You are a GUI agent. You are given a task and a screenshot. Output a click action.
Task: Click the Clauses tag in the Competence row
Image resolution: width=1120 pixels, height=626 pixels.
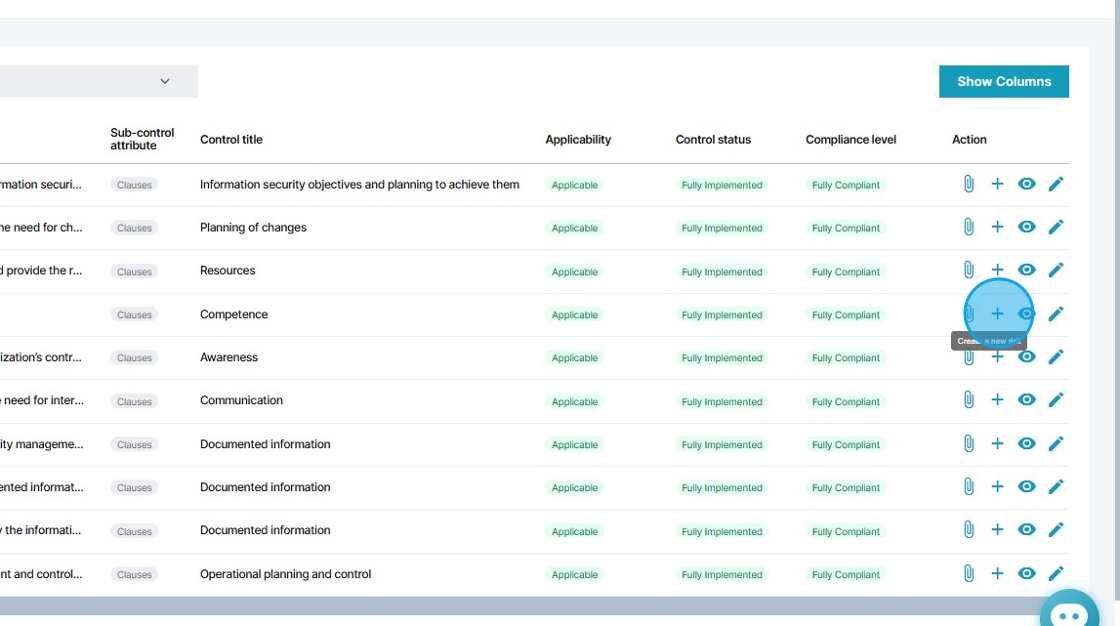(x=134, y=314)
